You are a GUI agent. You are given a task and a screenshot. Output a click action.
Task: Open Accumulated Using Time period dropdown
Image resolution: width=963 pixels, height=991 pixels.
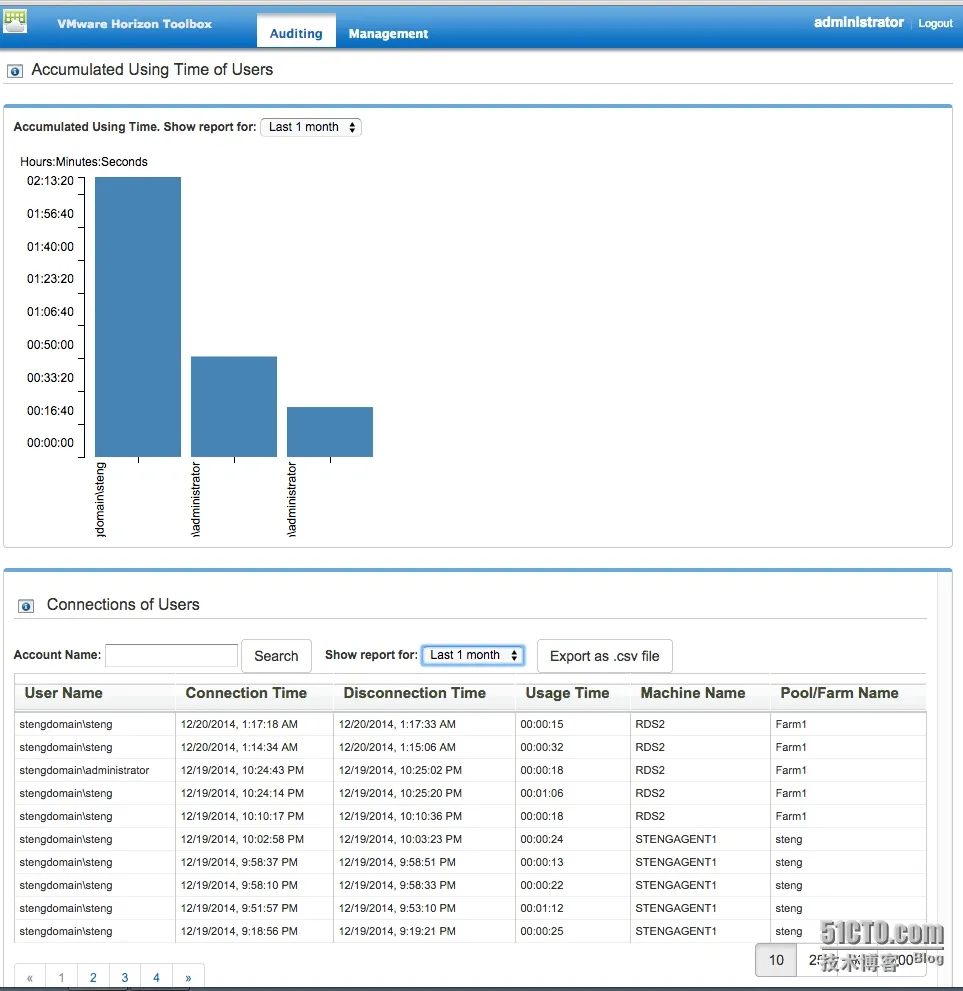311,127
